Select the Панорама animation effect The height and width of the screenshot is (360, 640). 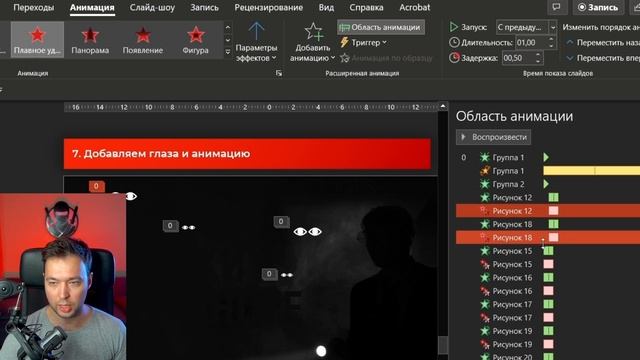coord(90,40)
